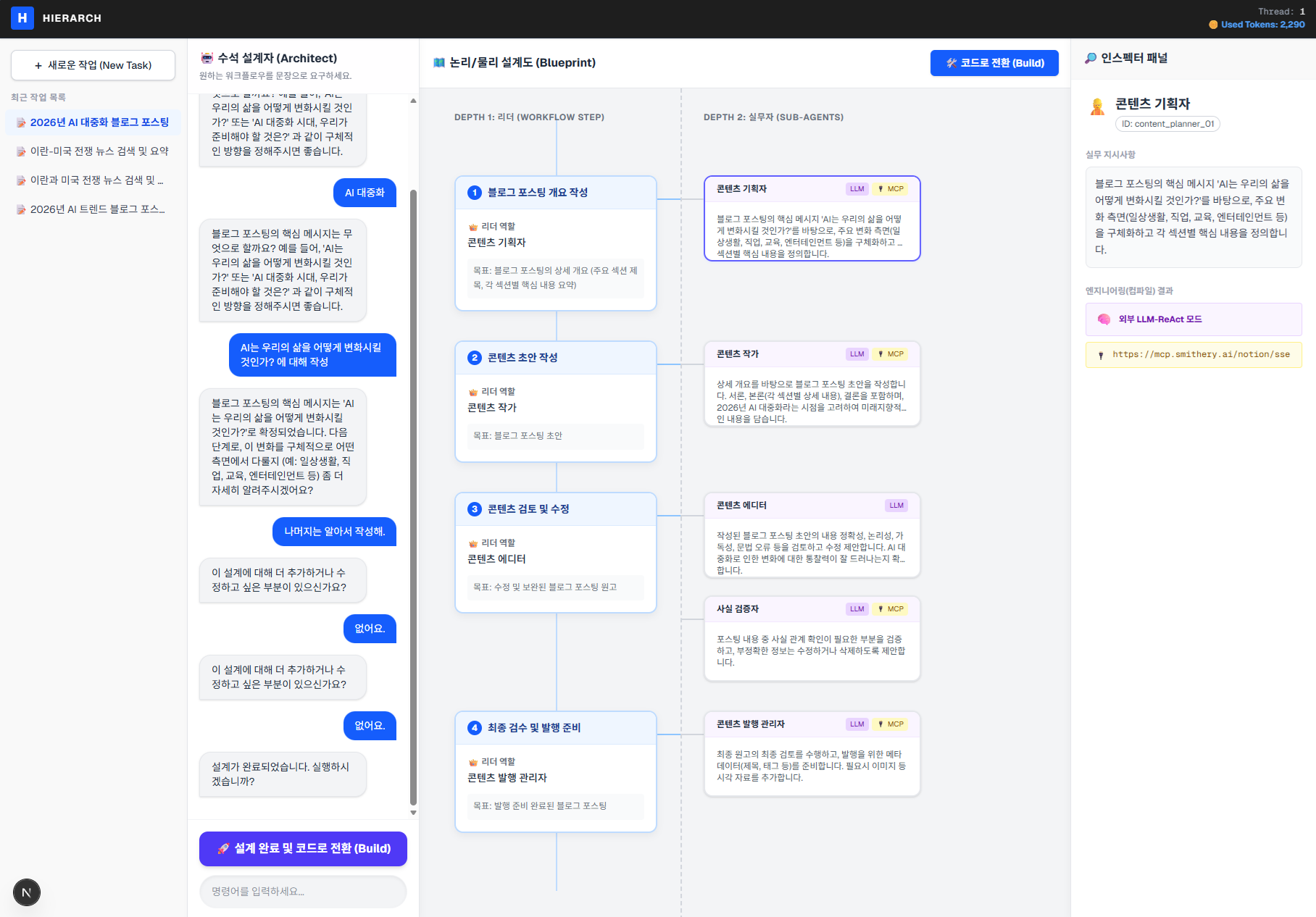Select the 2026년 AI 대중화 블로그 포스팅 task
This screenshot has height=917, width=1316.
point(99,122)
